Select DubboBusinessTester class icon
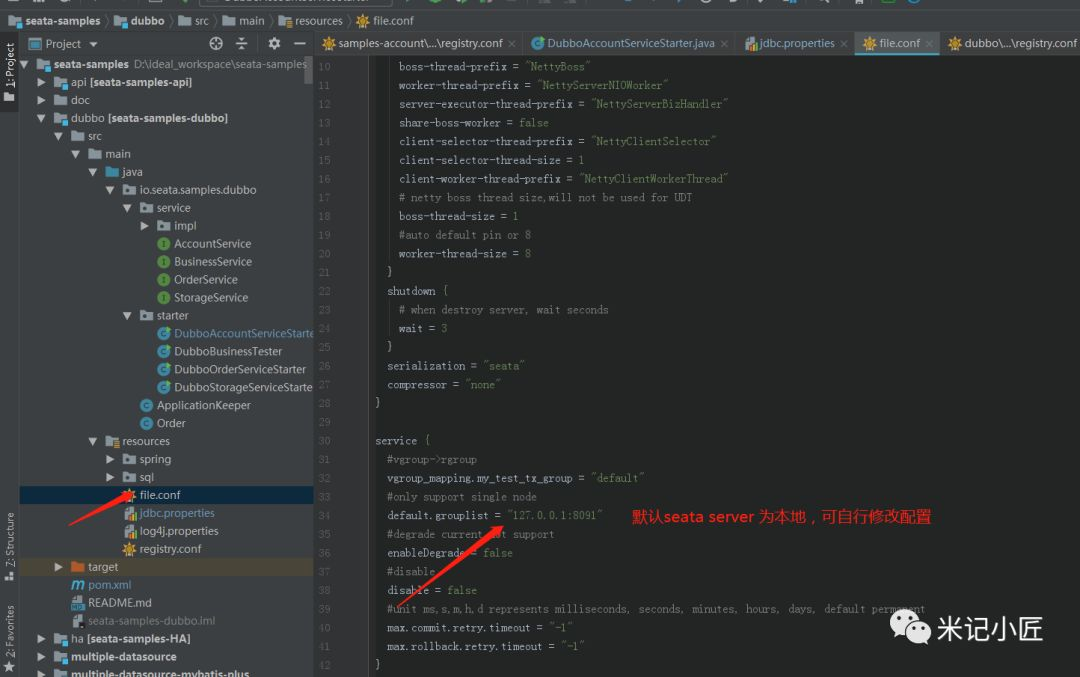This screenshot has width=1080, height=677. click(163, 351)
